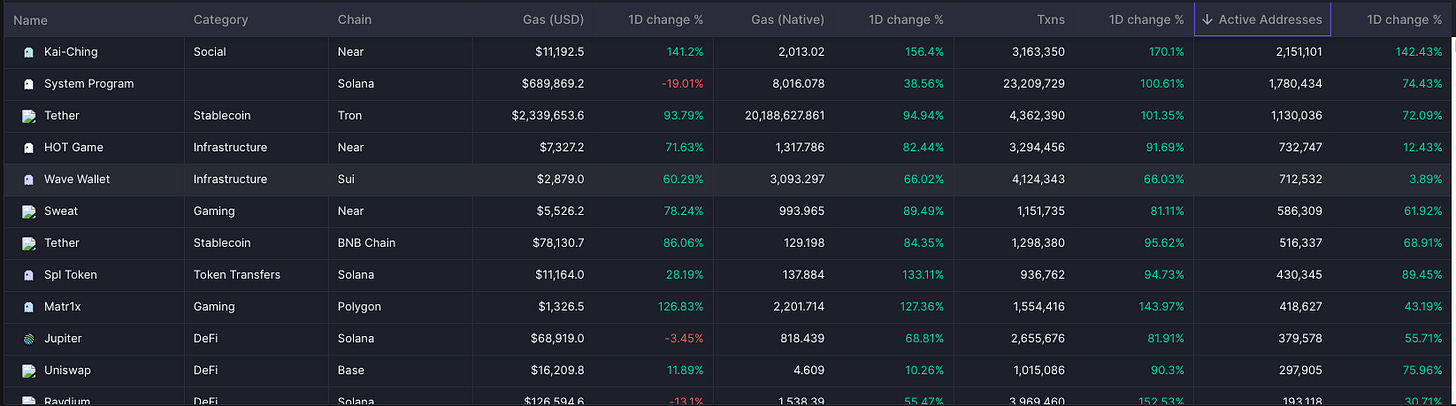Click Social category in Kai-Ching row
The image size is (1456, 406).
click(210, 52)
